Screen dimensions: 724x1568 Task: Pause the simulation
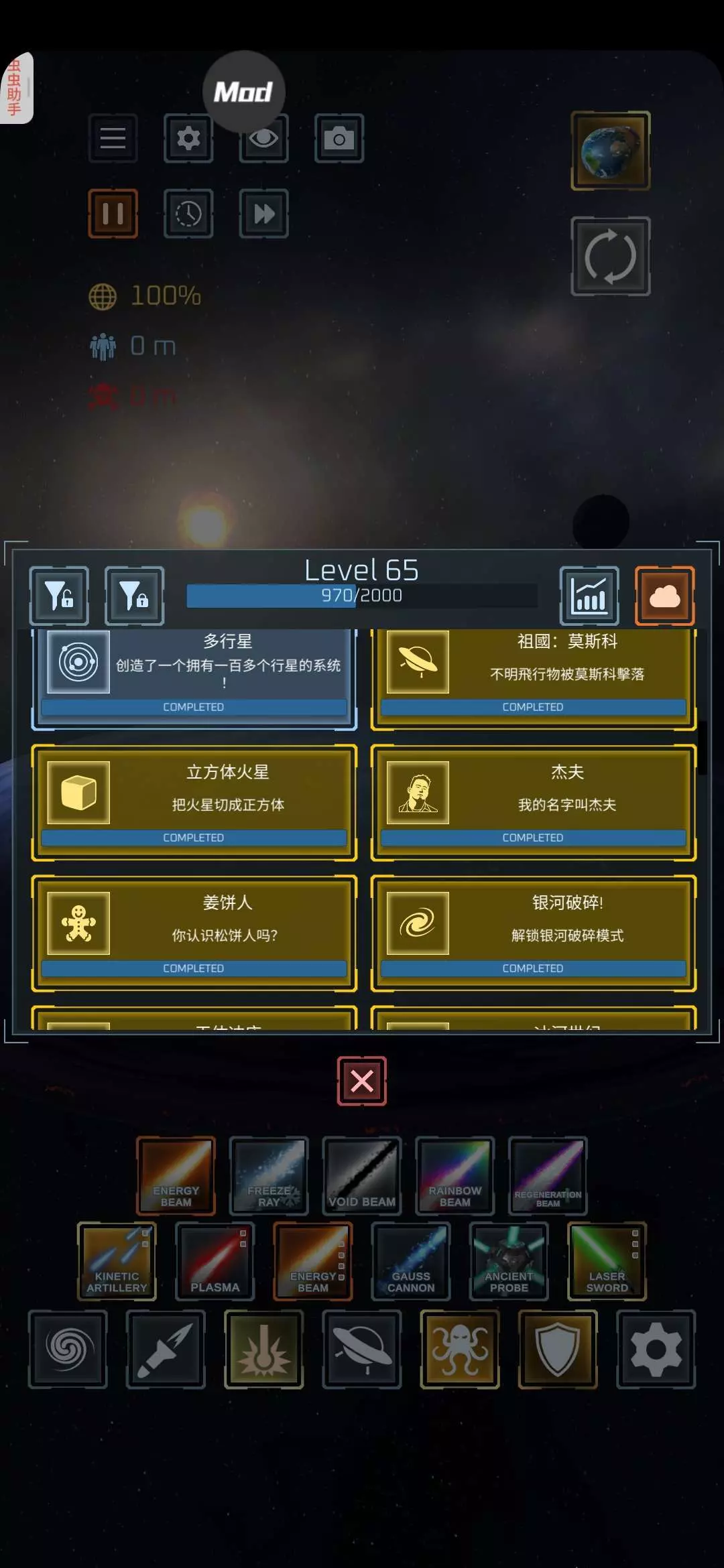point(113,214)
